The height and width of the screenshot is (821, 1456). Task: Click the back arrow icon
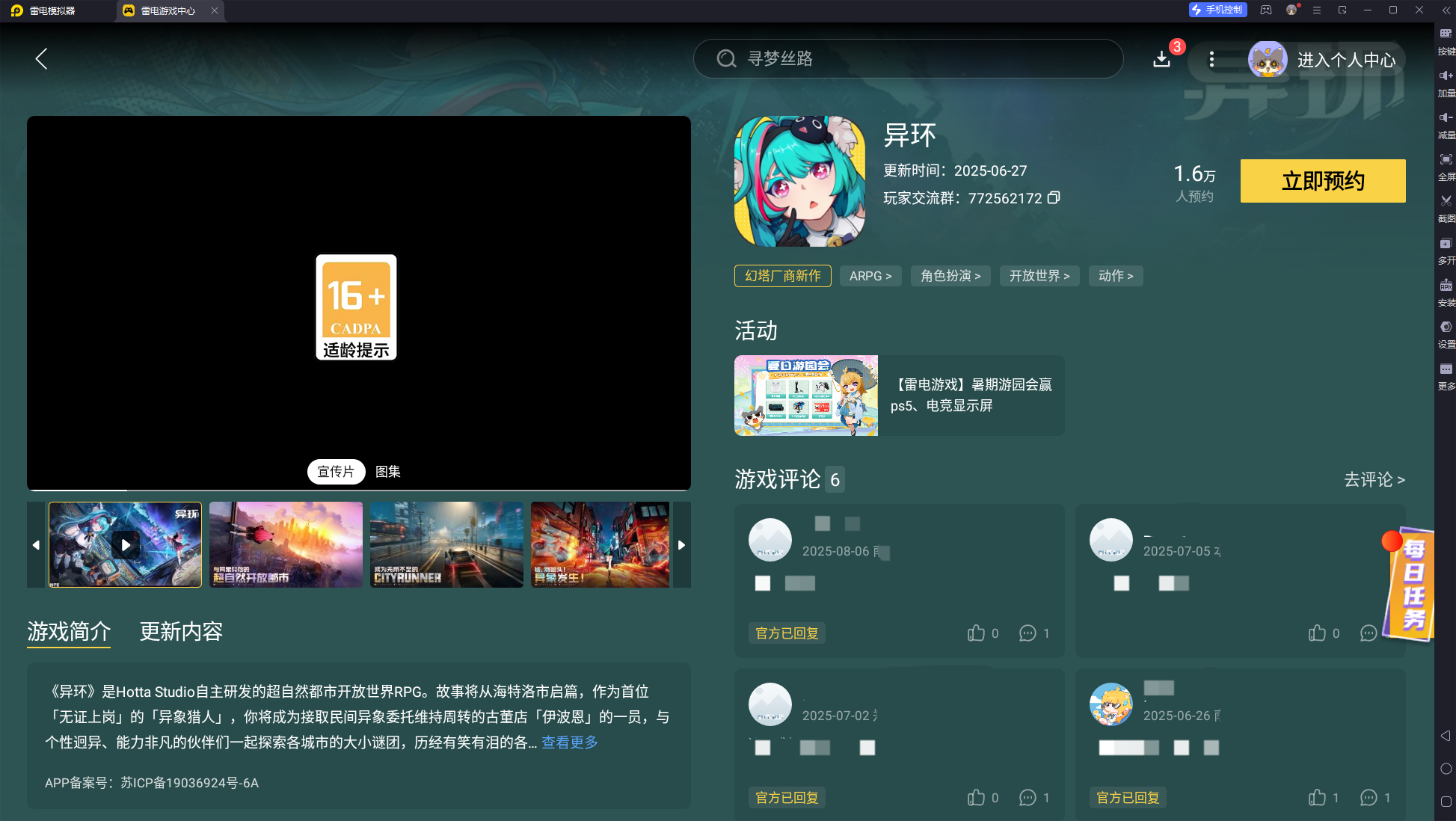tap(42, 59)
